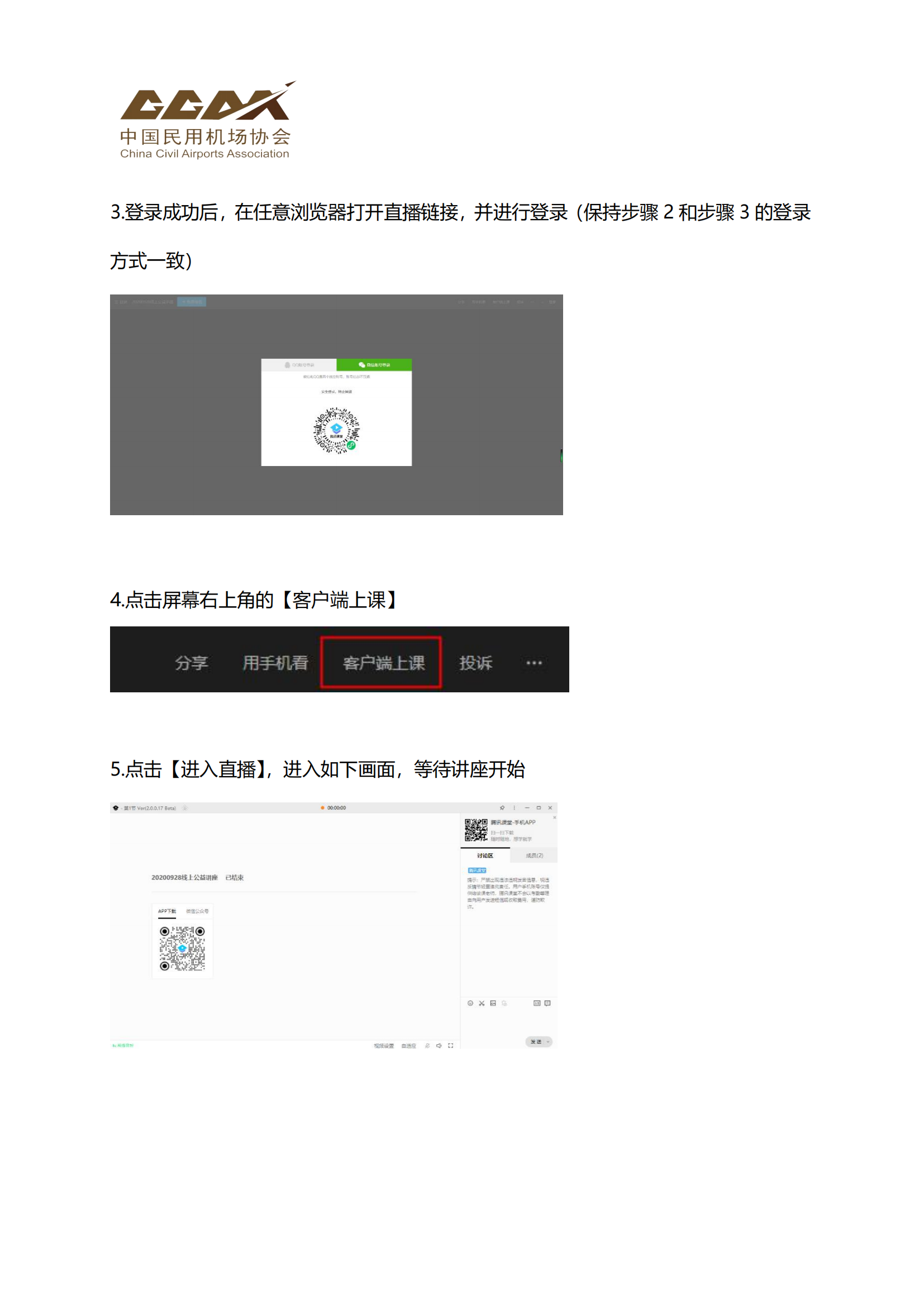Expand the dropdown arrow beside 发送
Image resolution: width=924 pixels, height=1307 pixels.
pos(549,1042)
